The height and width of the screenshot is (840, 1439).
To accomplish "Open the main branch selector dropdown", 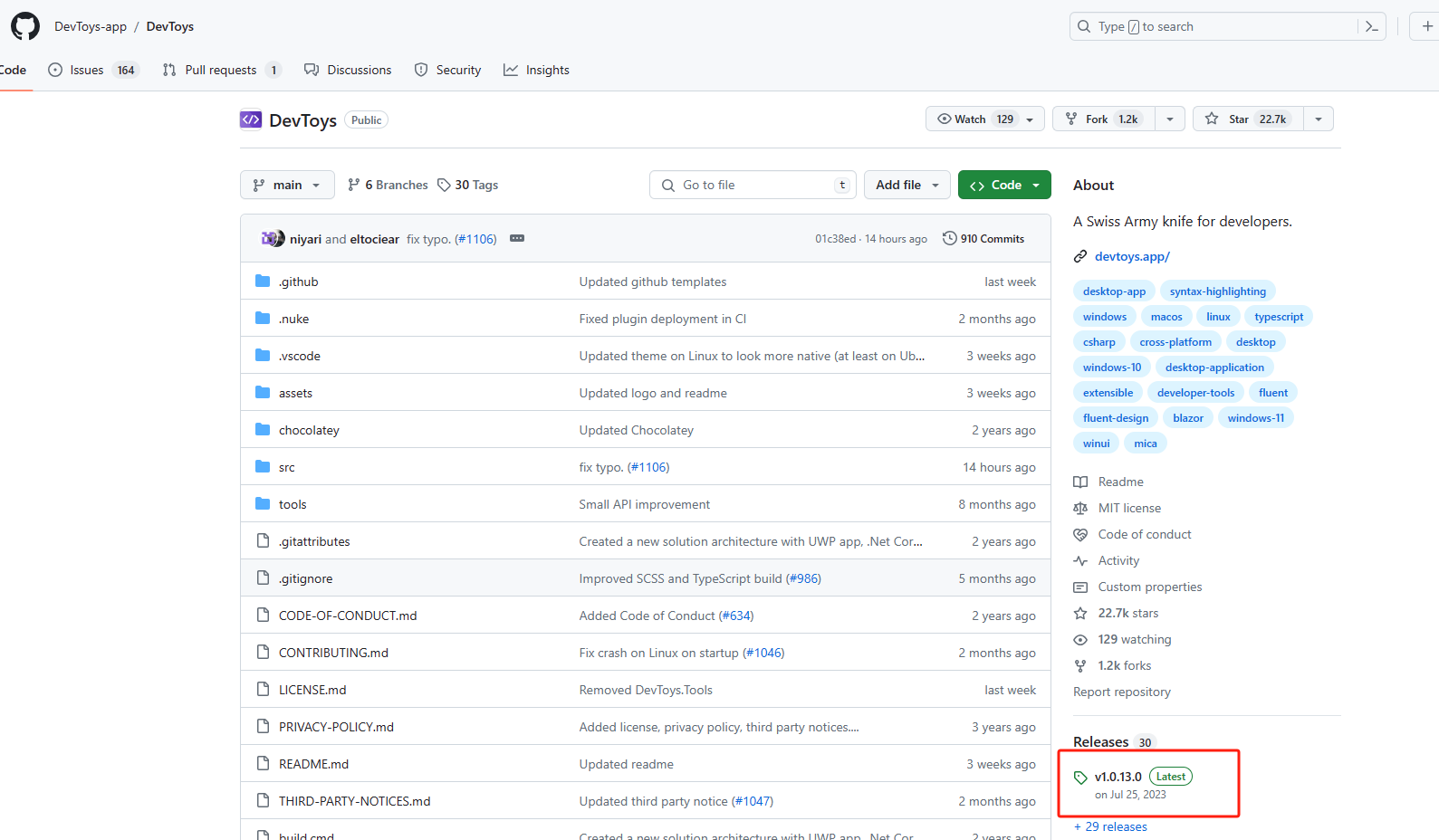I will [x=287, y=185].
